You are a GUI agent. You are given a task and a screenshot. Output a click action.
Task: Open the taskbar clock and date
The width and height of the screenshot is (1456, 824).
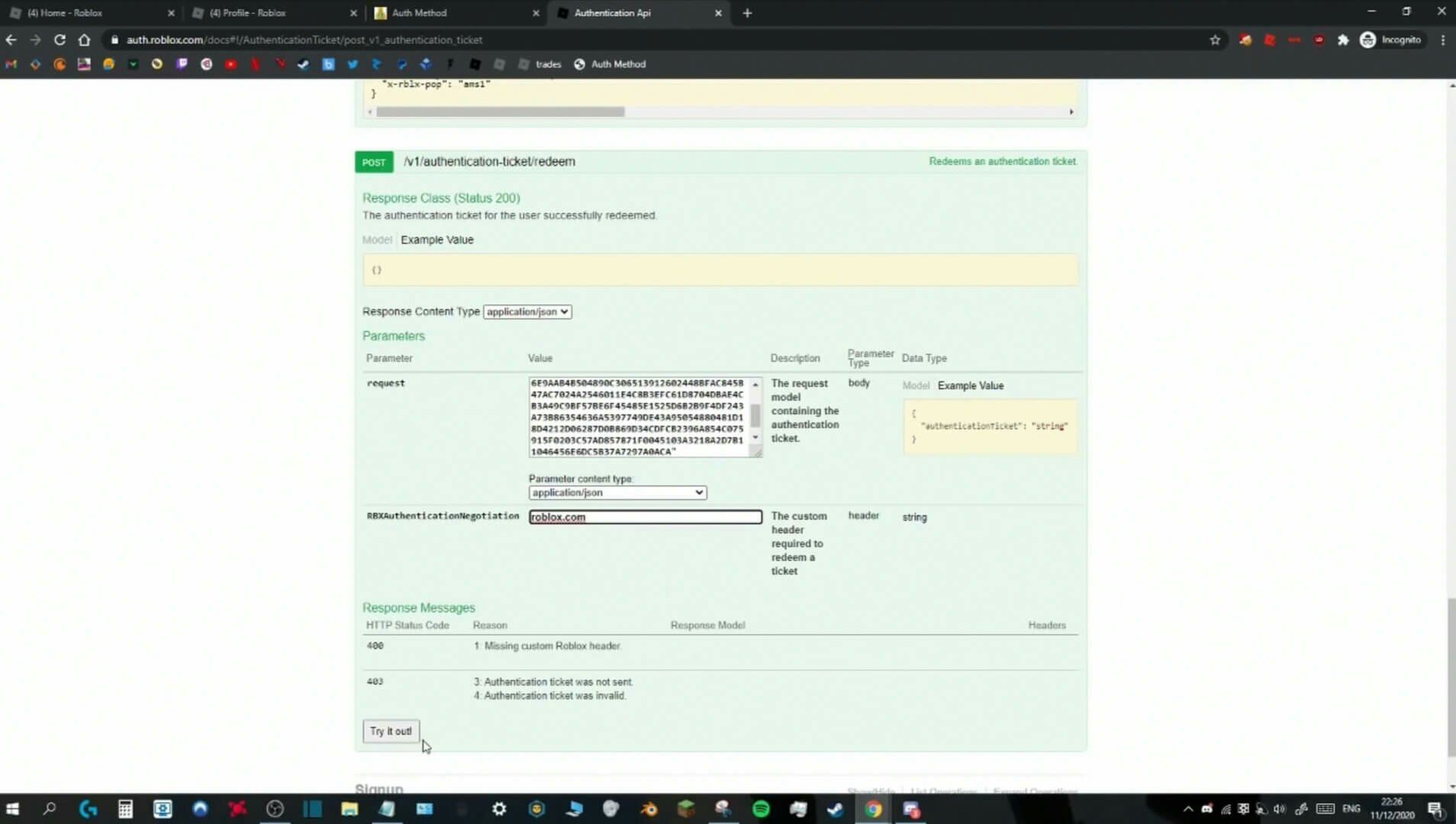[1393, 809]
